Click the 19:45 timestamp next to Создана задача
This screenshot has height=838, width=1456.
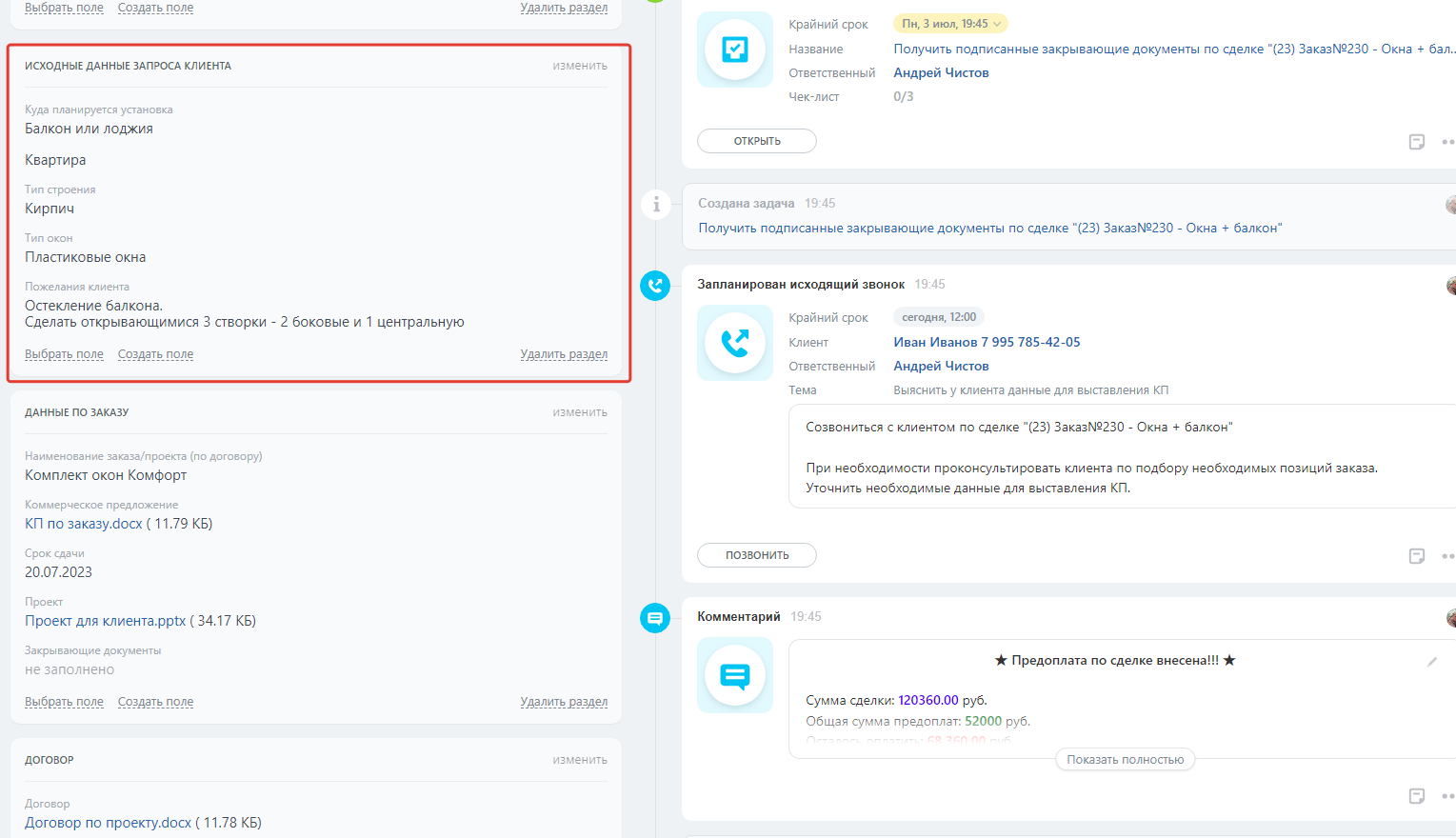point(820,203)
